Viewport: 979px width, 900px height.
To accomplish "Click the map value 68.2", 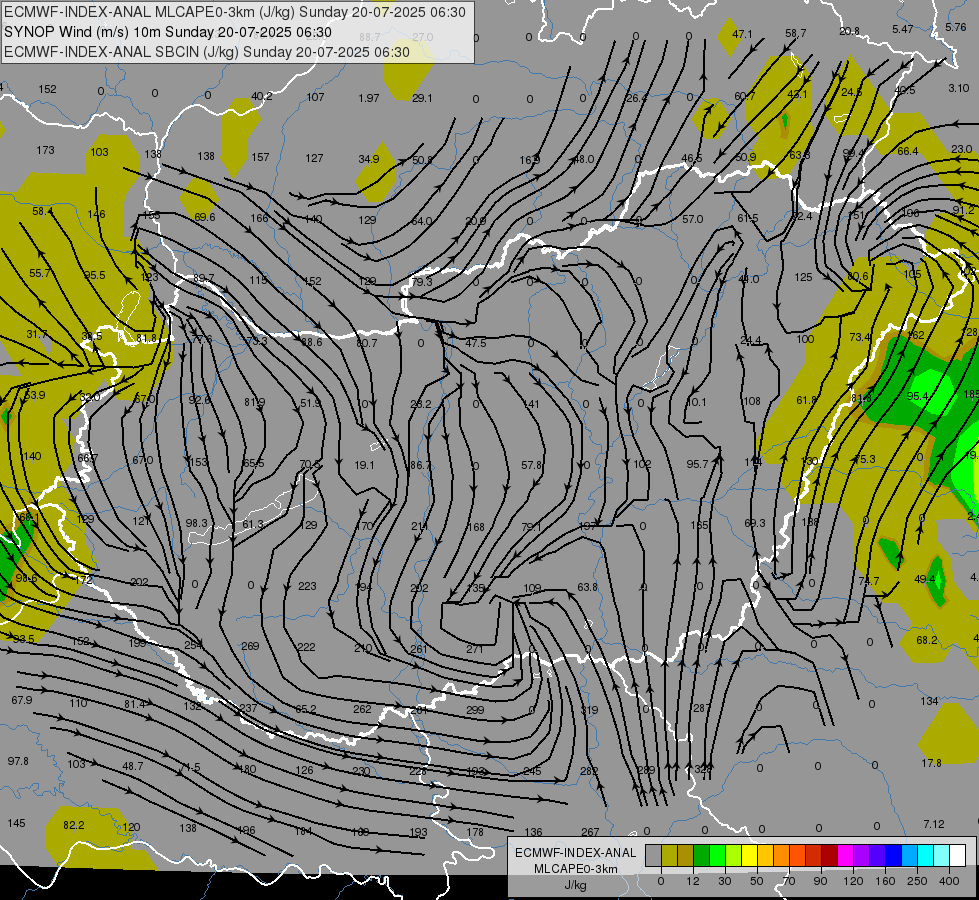I will [x=927, y=640].
